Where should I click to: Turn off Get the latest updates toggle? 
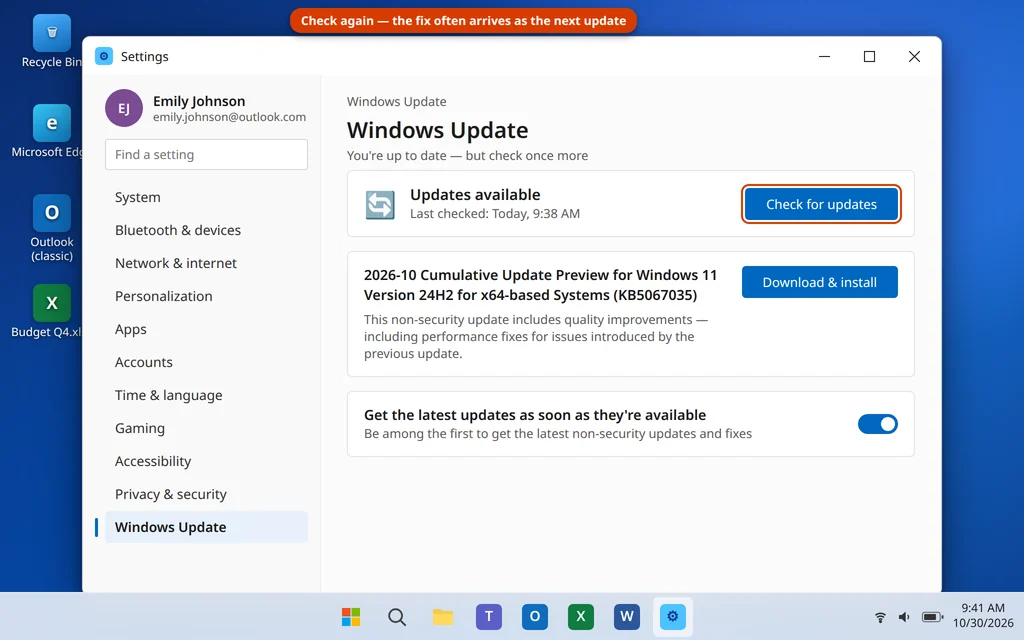(x=878, y=424)
